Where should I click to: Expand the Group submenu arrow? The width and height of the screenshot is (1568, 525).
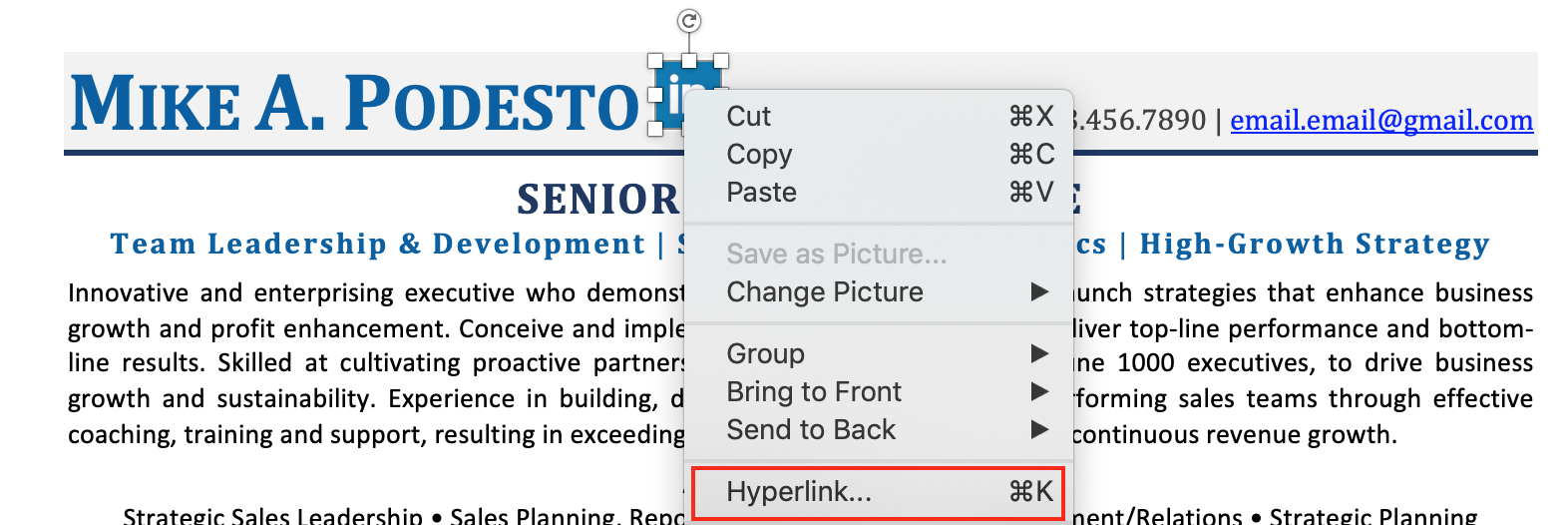tap(1039, 353)
